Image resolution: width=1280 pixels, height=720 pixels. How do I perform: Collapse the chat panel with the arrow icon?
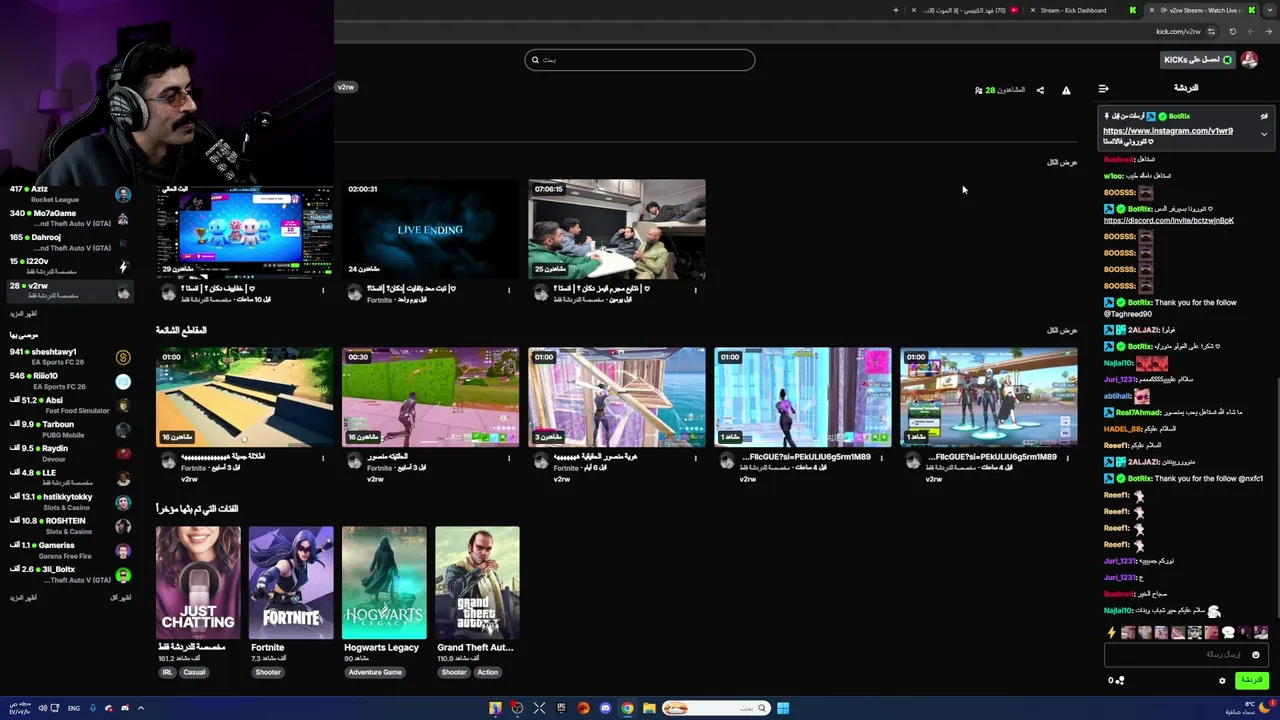tap(1103, 89)
